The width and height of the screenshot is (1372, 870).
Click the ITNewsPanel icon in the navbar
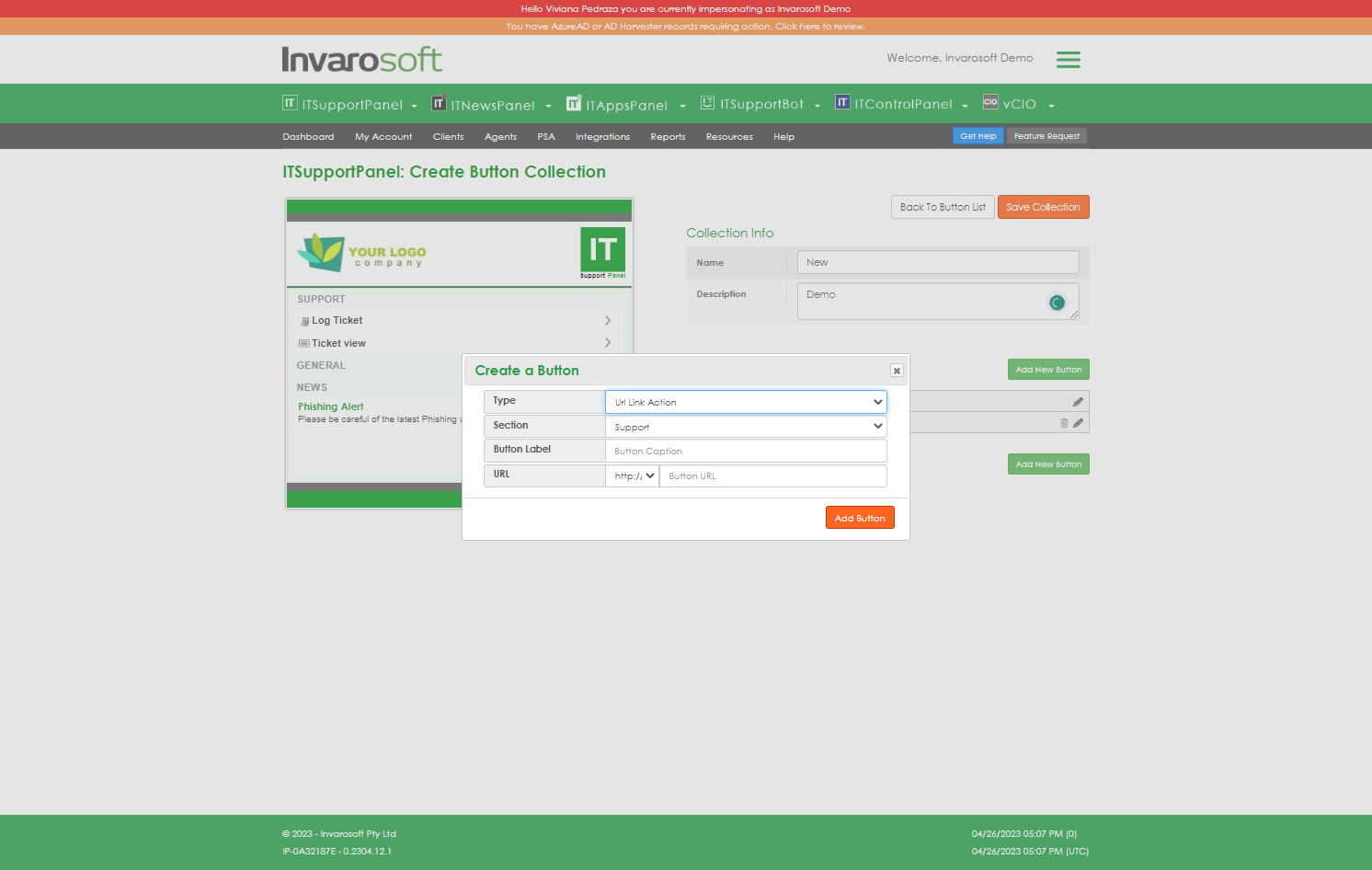point(439,103)
